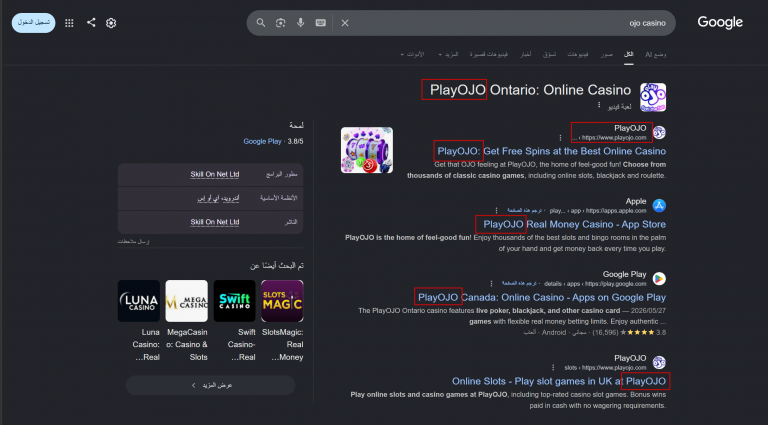Image resolution: width=768 pixels, height=425 pixels.
Task: Open three-dot menu of Apple result
Action: pyautogui.click(x=496, y=211)
